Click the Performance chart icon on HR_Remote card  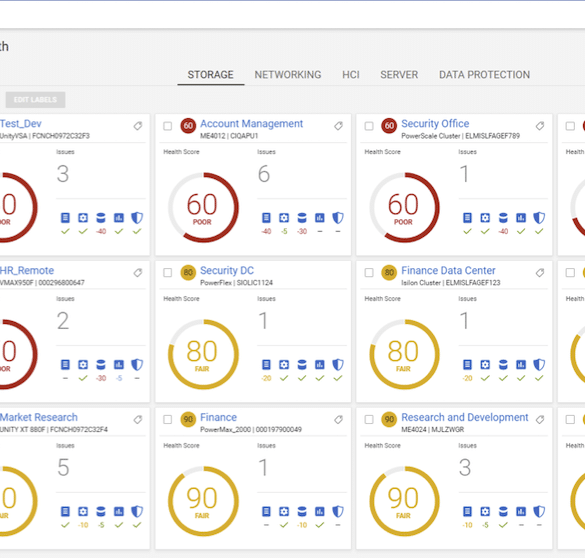point(119,364)
